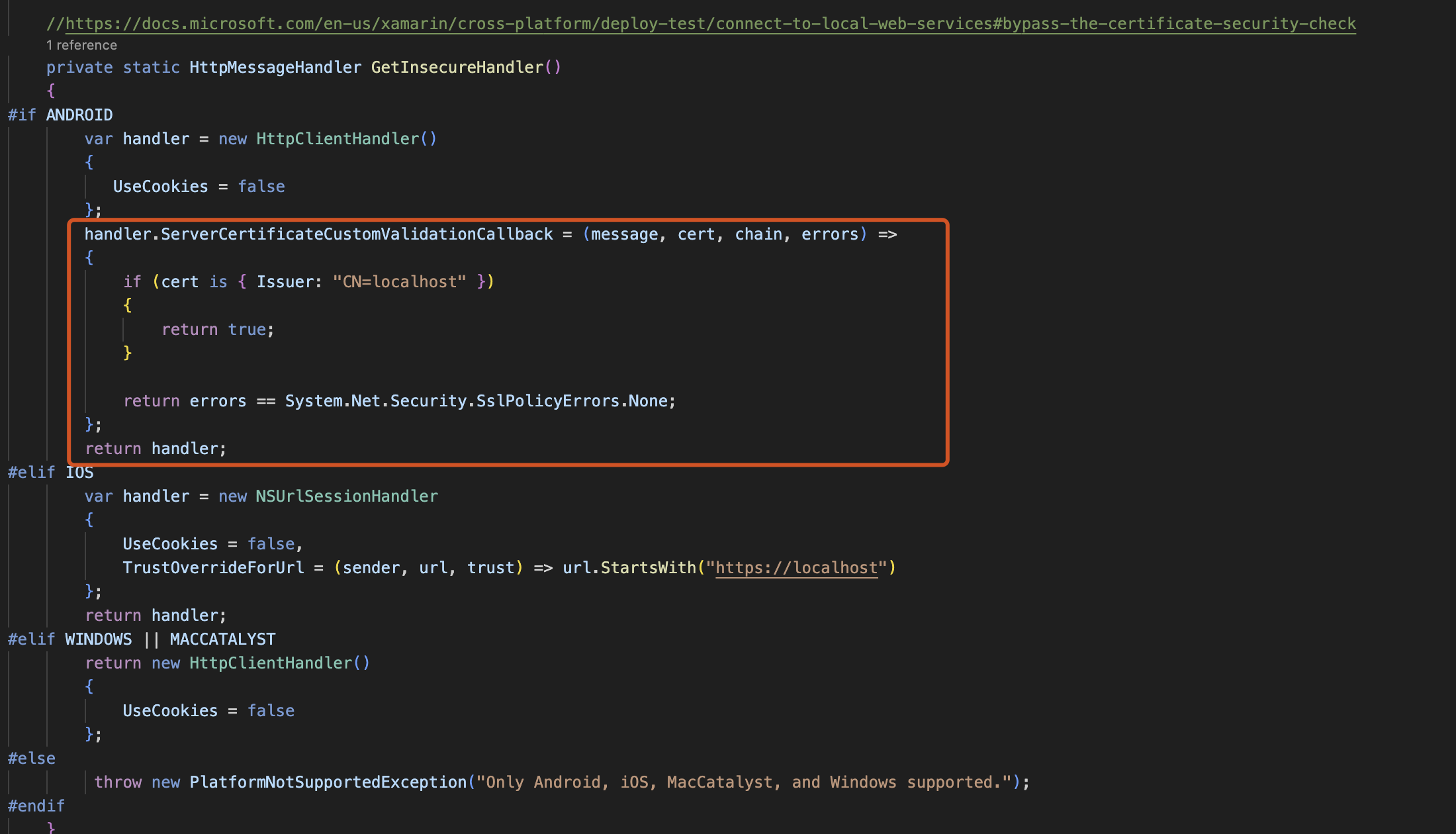Click the #elif WINDOWS || MACCATALYST directive
Viewport: 1456px width, 834px height.
click(x=142, y=639)
